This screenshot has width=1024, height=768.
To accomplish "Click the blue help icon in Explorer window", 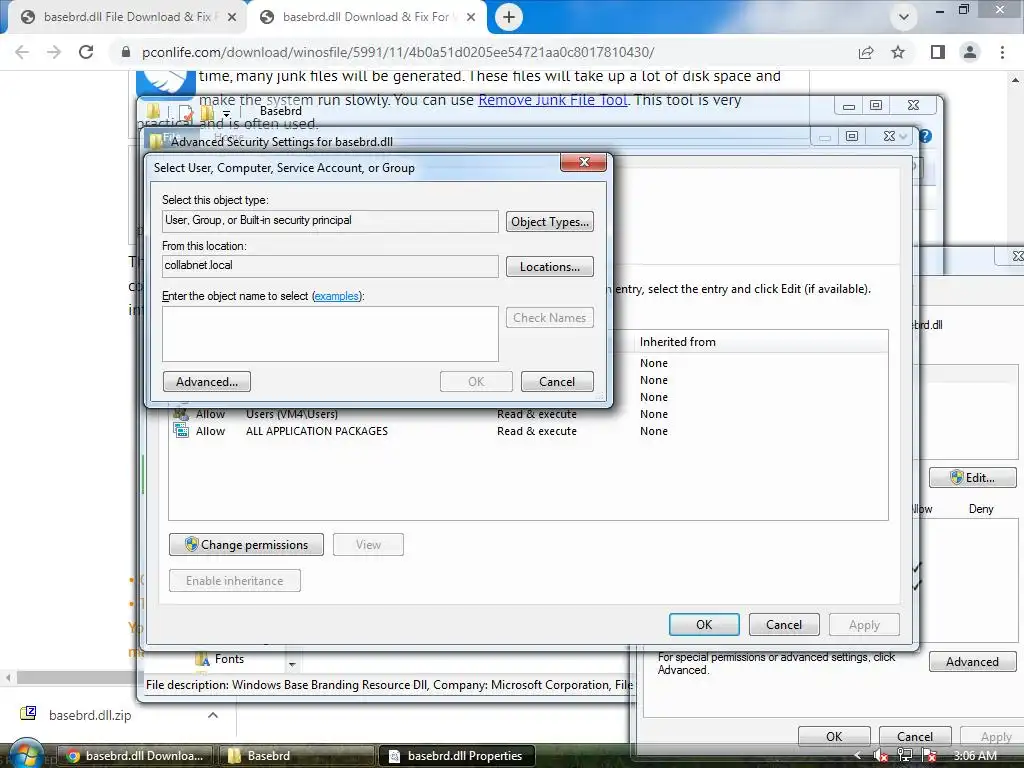I will point(925,136).
